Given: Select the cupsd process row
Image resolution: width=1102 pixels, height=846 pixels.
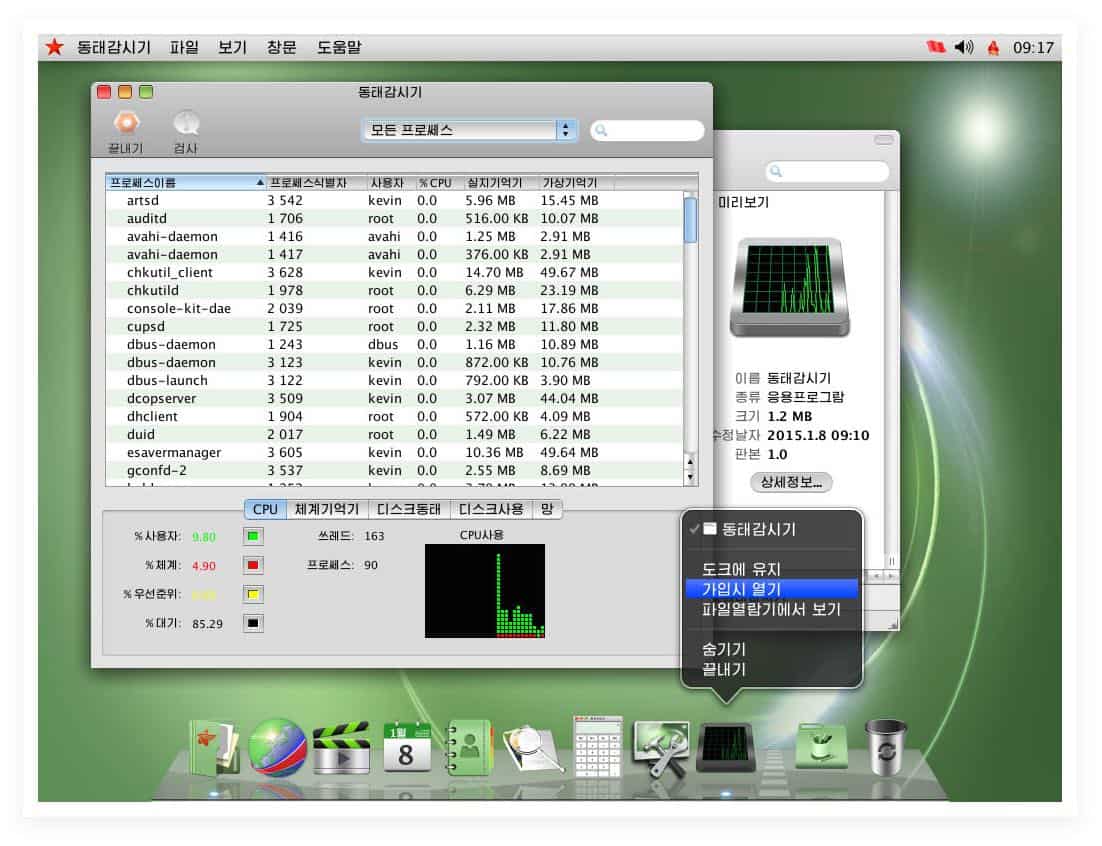Looking at the screenshot, I should [x=394, y=327].
